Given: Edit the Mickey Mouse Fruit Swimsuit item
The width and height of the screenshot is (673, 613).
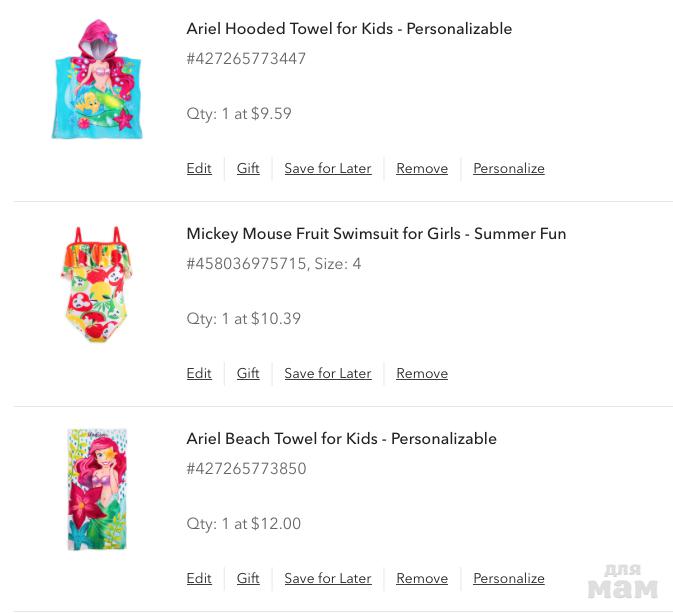Looking at the screenshot, I should [x=199, y=373].
